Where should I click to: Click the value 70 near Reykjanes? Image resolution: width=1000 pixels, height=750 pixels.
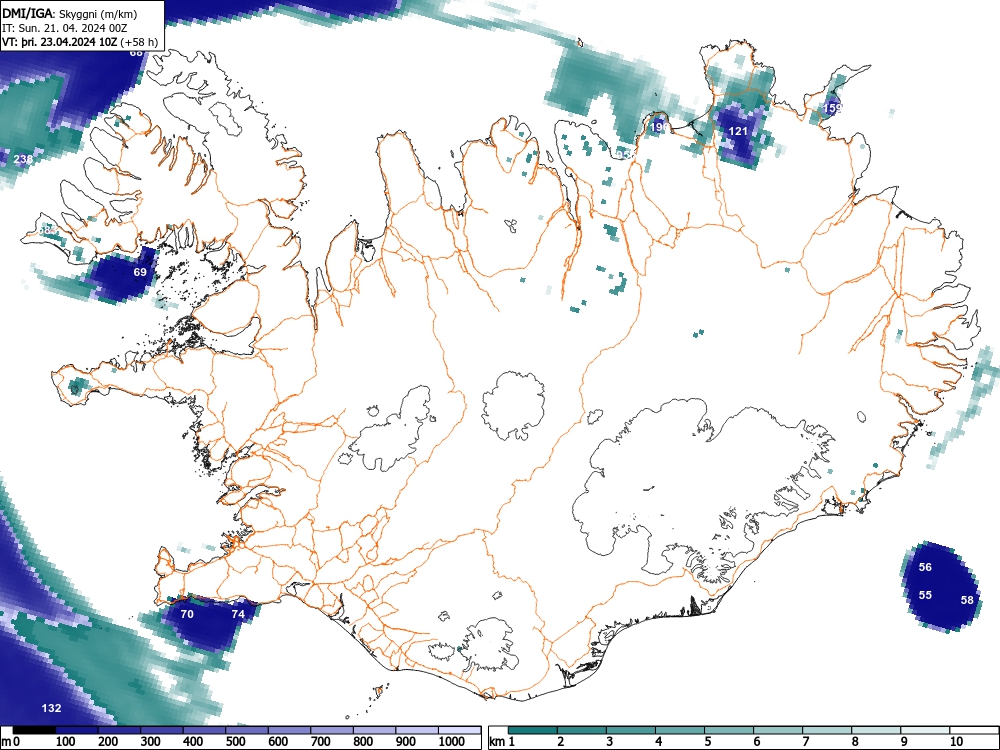[187, 614]
